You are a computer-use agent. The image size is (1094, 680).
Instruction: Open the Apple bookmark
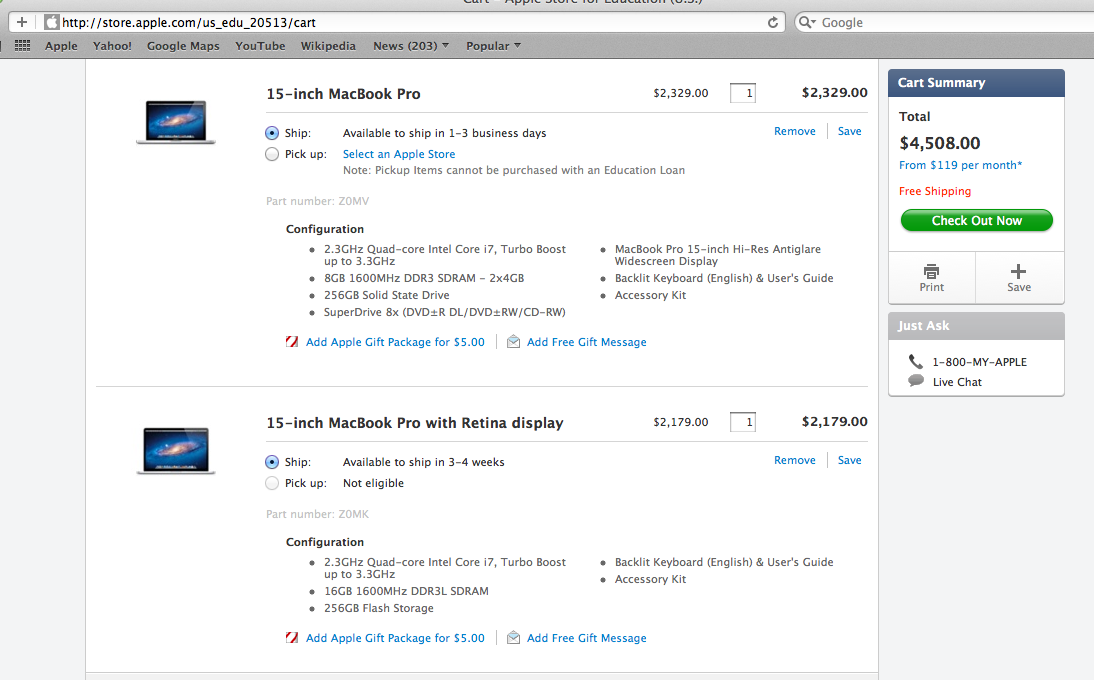point(61,46)
